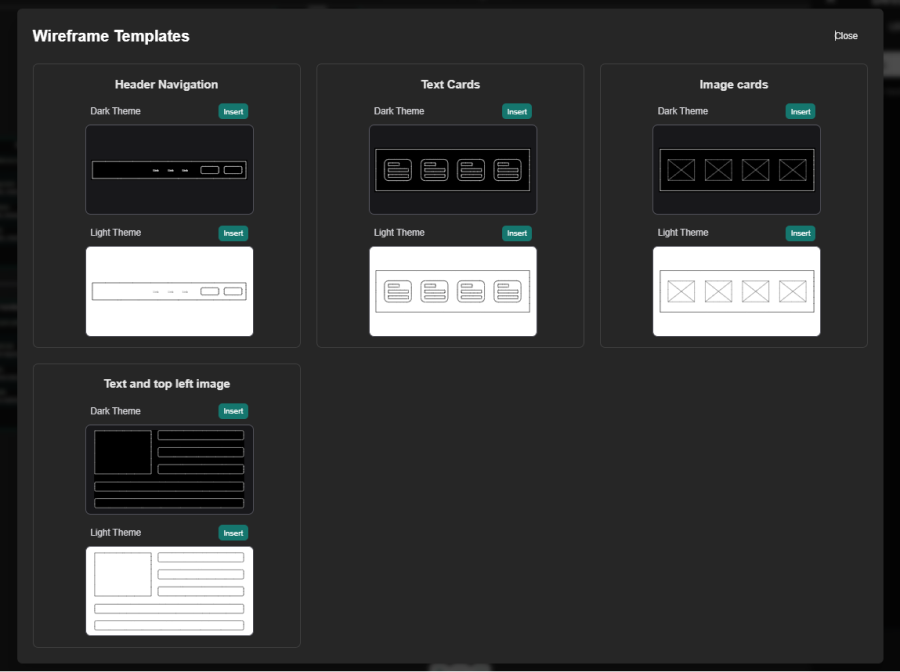Insert the dark theme Text Cards template
The width and height of the screenshot is (900, 672).
pos(516,111)
